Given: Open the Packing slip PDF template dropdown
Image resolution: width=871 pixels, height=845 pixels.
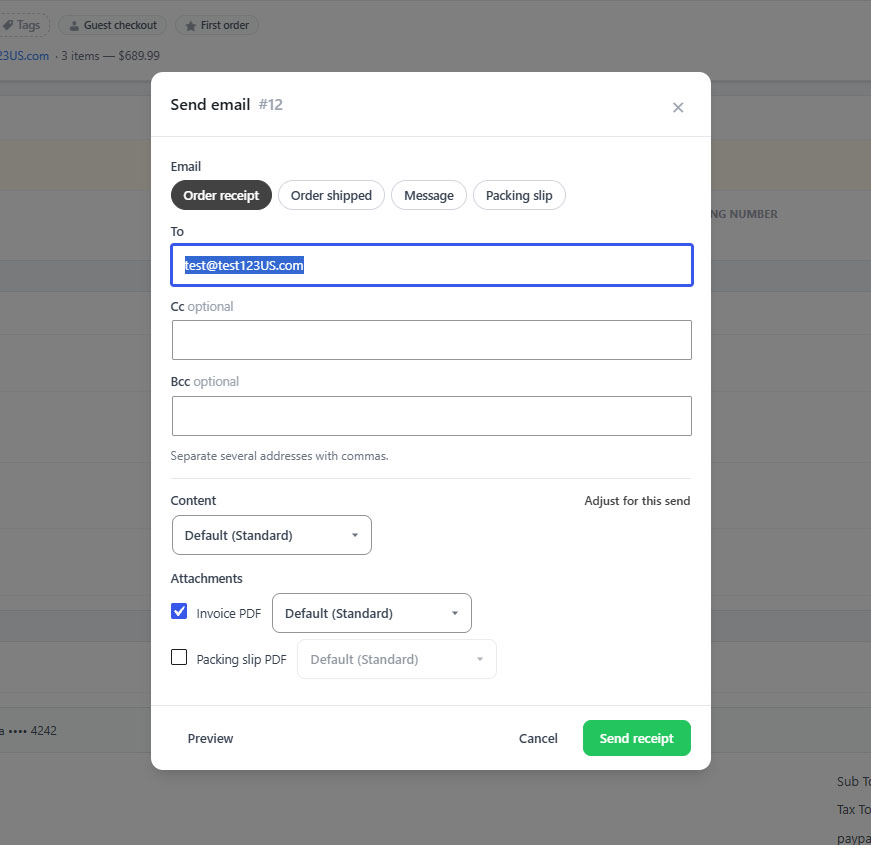Looking at the screenshot, I should pyautogui.click(x=397, y=659).
